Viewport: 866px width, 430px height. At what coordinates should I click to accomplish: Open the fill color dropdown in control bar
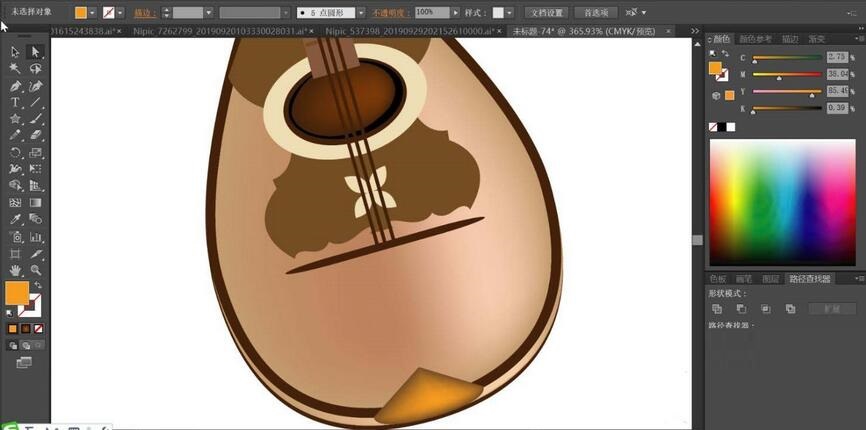coord(94,13)
